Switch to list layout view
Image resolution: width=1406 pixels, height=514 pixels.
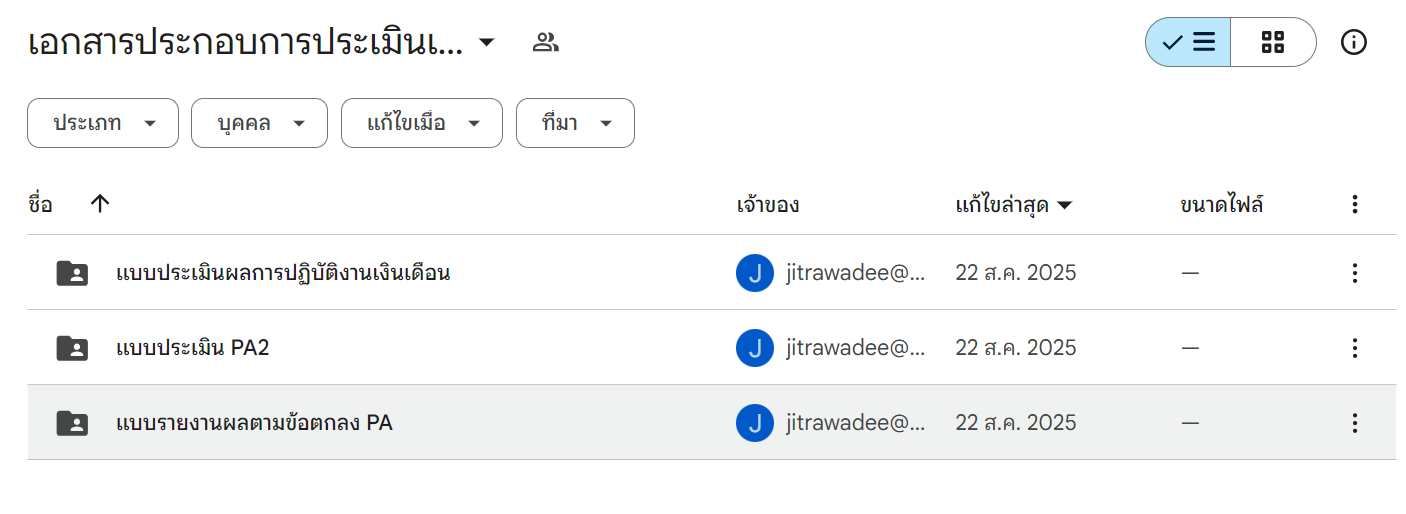click(x=1189, y=42)
